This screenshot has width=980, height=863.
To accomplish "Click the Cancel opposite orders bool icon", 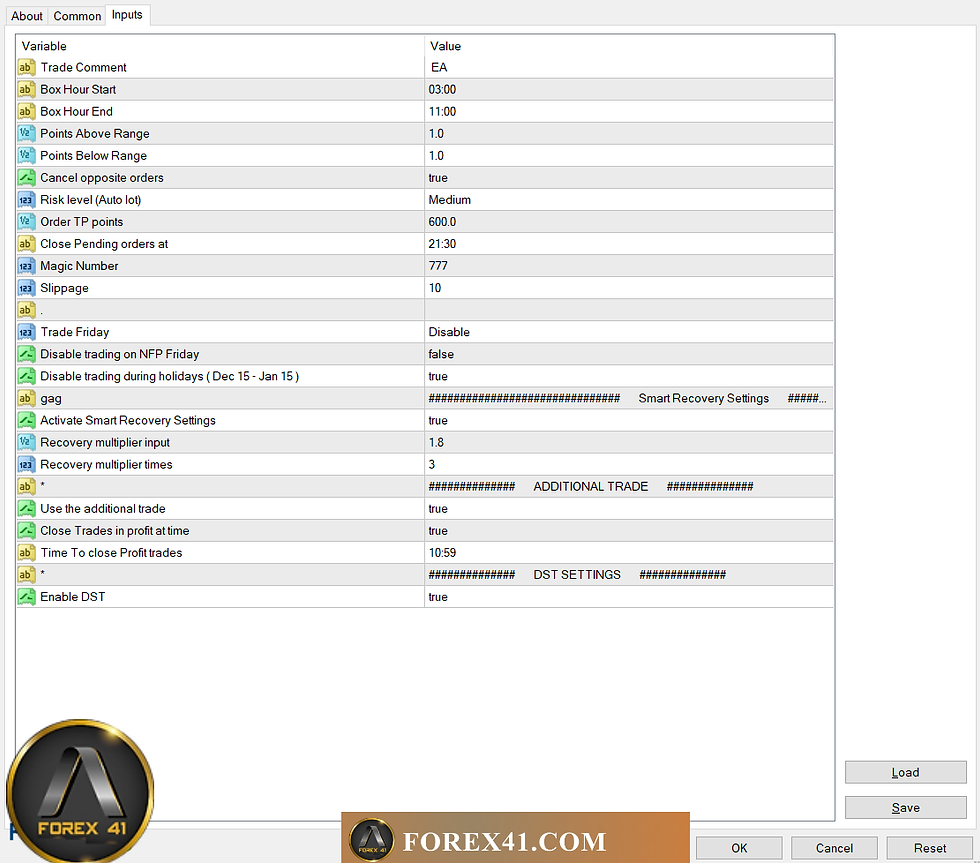I will 26,177.
